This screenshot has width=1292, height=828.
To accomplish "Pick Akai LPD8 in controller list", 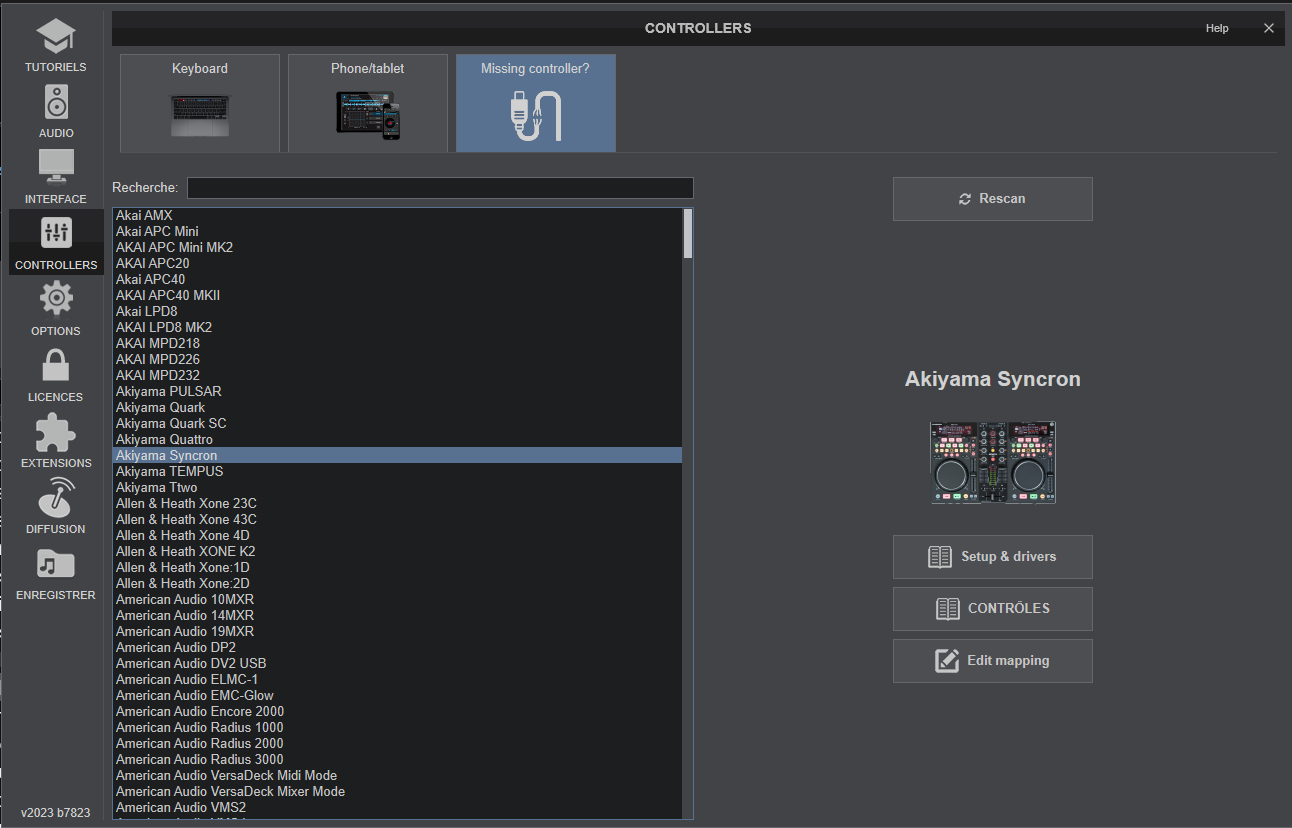I will tap(397, 311).
